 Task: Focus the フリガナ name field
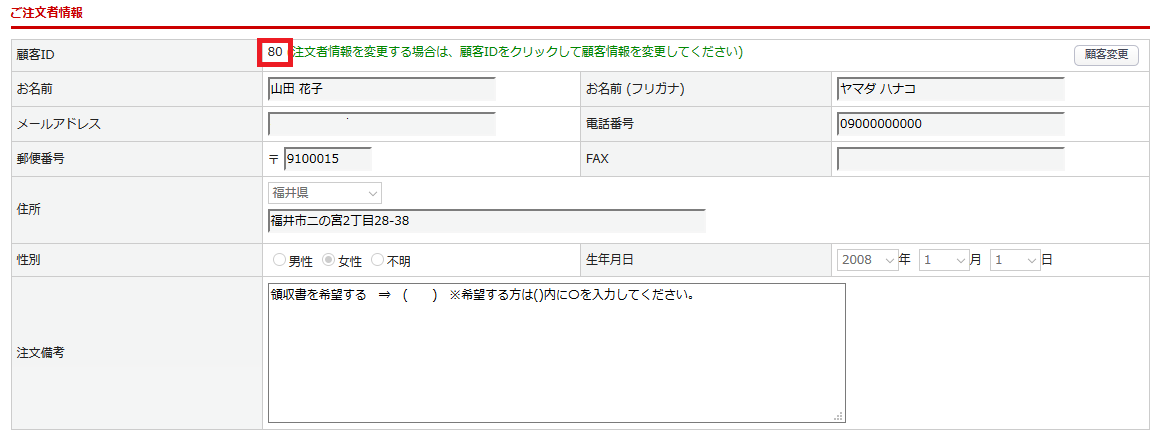[x=950, y=89]
